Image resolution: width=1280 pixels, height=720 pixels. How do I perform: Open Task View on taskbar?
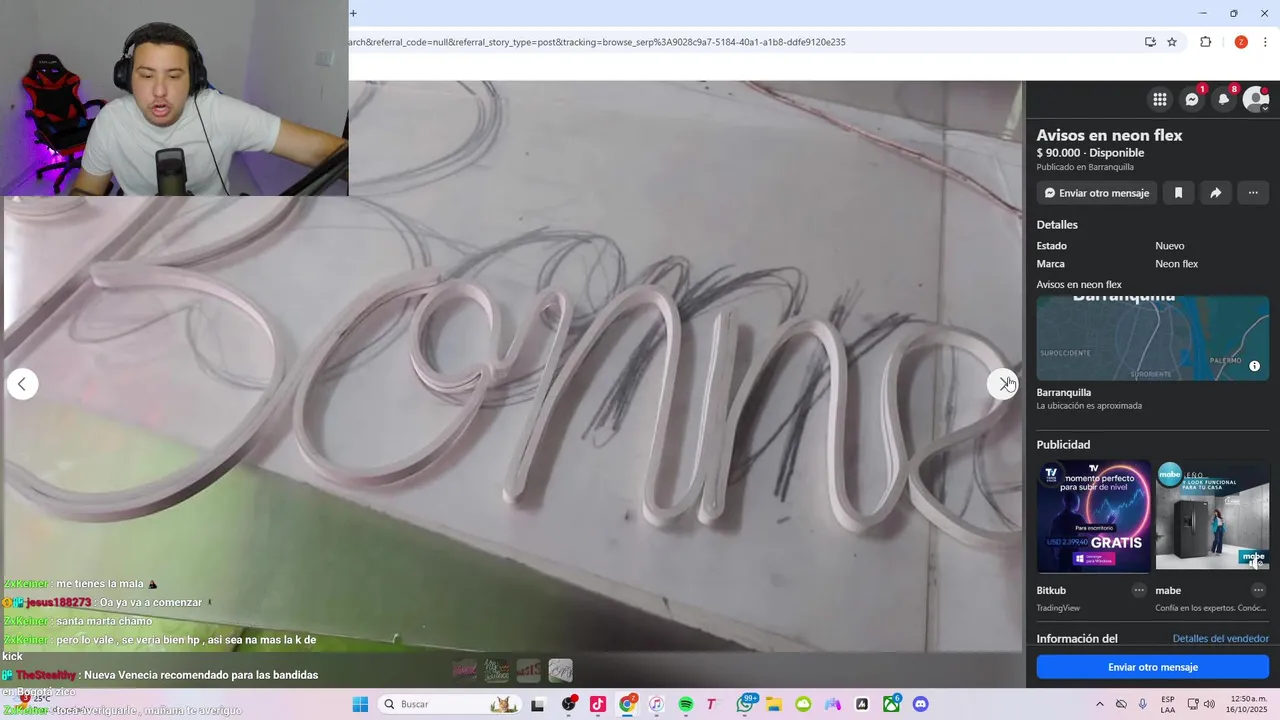click(x=537, y=704)
